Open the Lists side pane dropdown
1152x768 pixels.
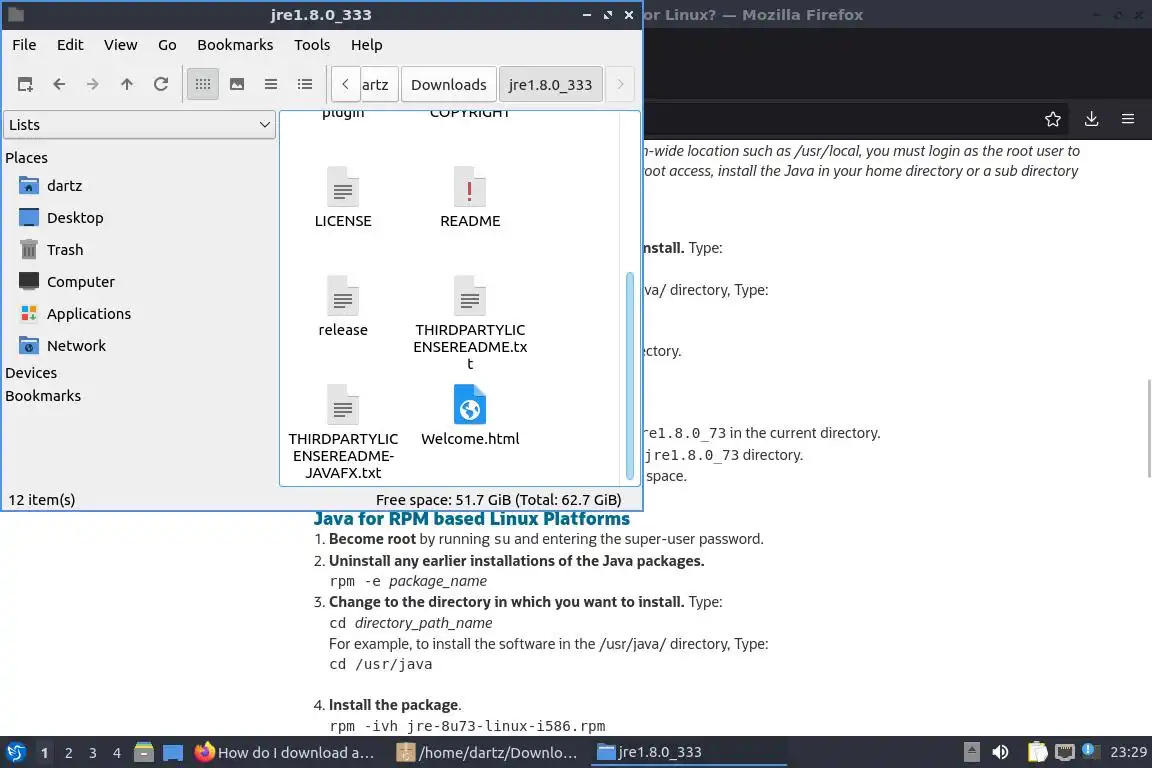pos(140,125)
